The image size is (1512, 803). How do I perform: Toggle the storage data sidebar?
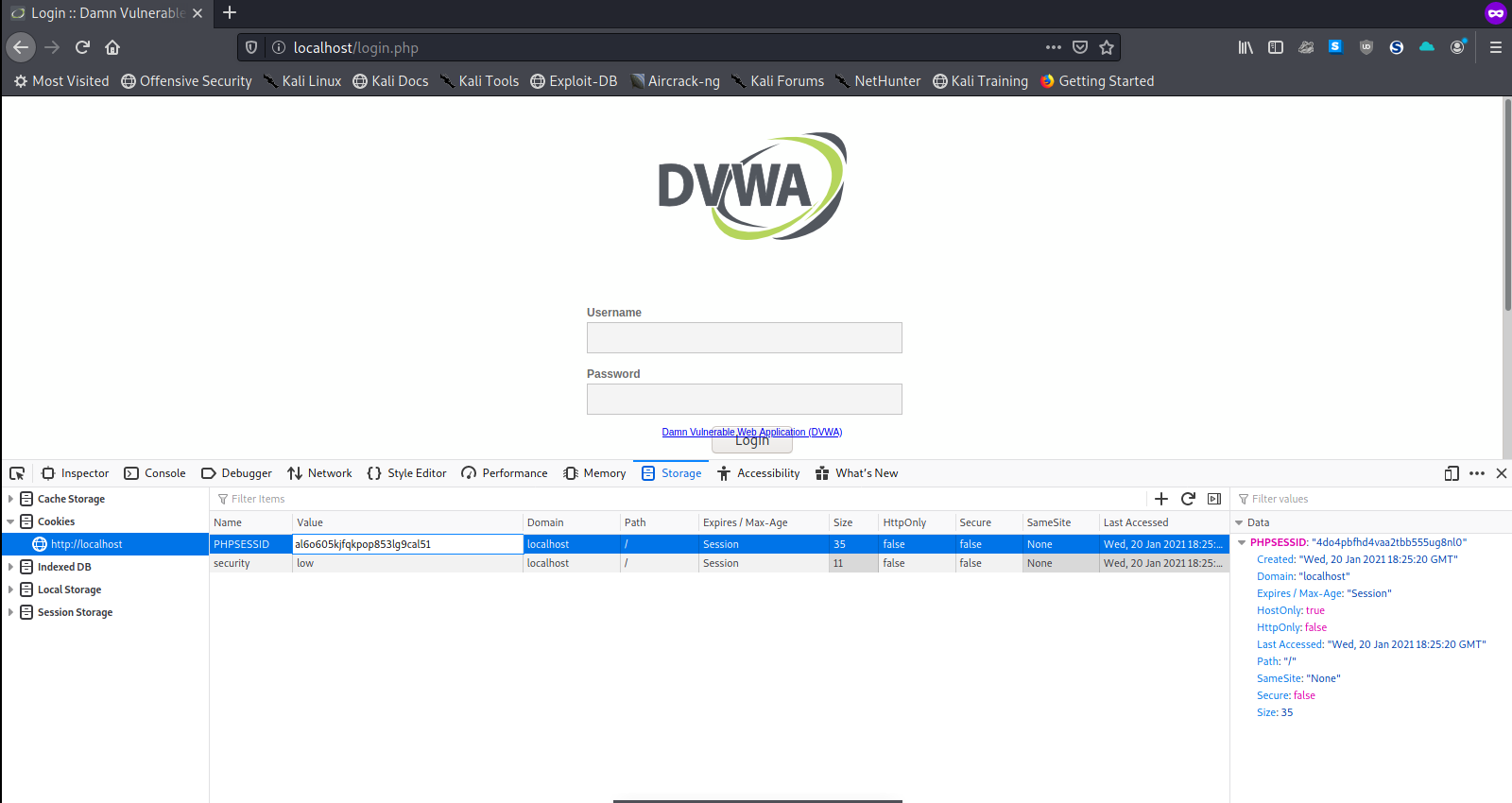pos(1214,499)
